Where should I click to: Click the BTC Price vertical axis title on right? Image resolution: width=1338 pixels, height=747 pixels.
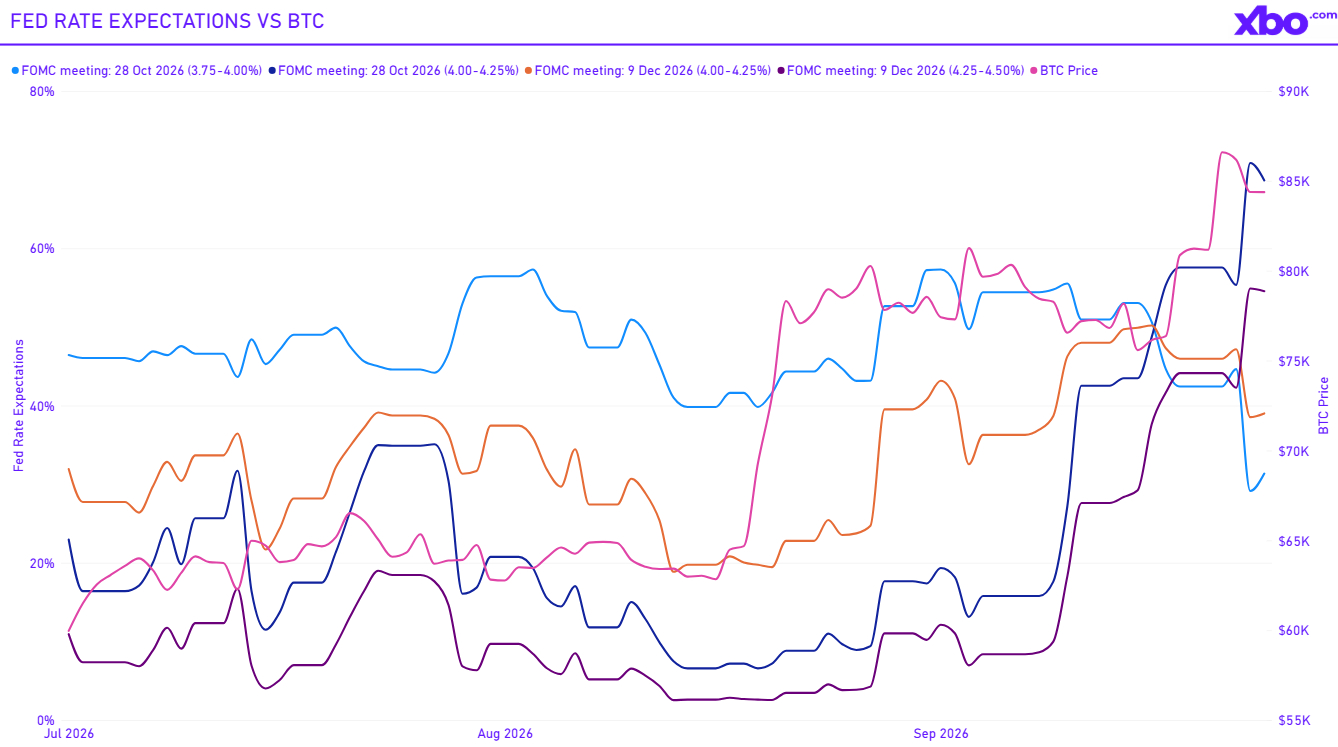click(1324, 405)
